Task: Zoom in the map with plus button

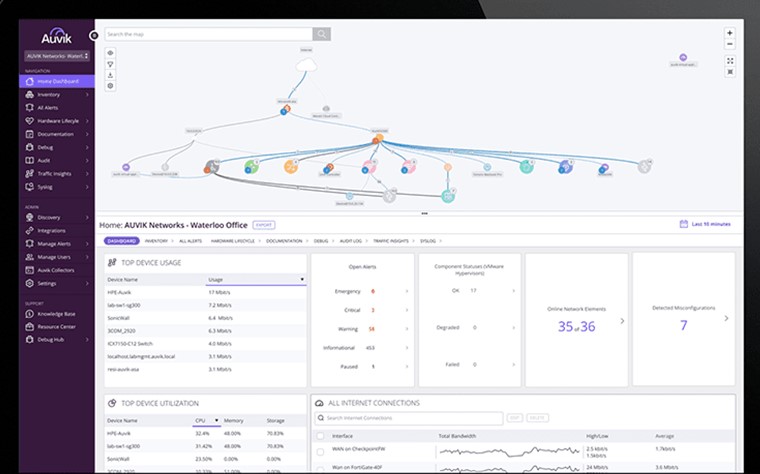Action: click(x=729, y=33)
